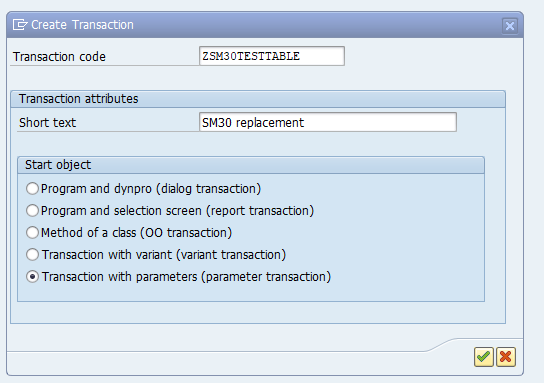The width and height of the screenshot is (544, 383).
Task: Click the '(parameter transaction)' label text
Action: point(266,277)
